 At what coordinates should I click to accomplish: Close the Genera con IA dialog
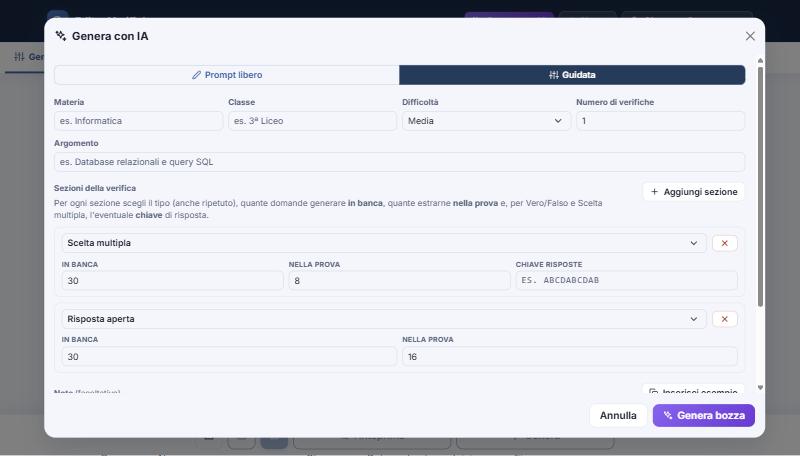pyautogui.click(x=749, y=36)
